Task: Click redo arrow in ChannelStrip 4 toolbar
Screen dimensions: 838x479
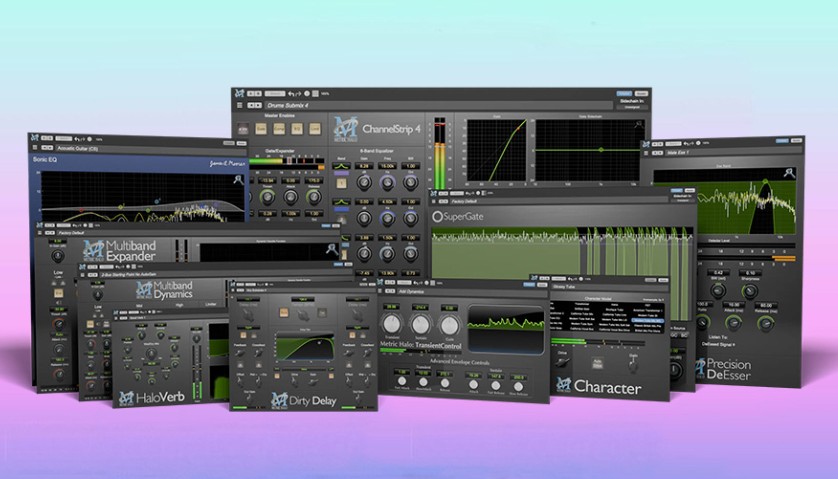Action: [298, 94]
